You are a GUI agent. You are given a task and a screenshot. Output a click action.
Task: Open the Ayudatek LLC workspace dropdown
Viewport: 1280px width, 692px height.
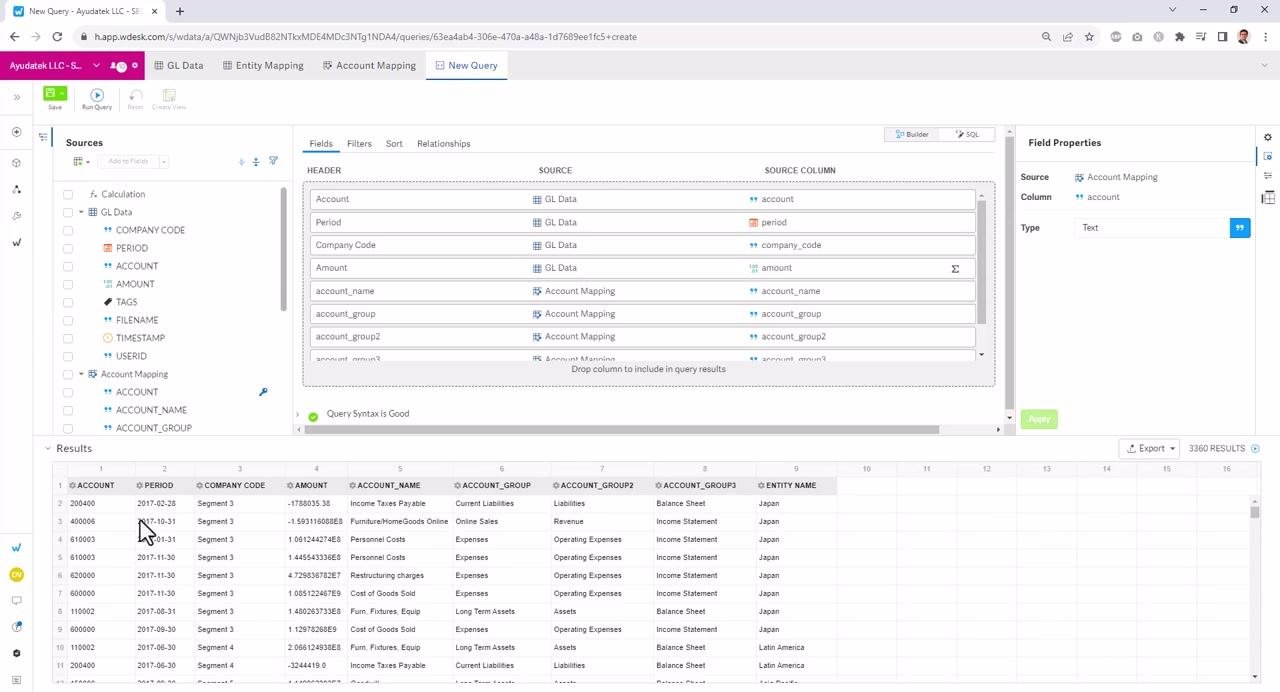click(x=96, y=66)
